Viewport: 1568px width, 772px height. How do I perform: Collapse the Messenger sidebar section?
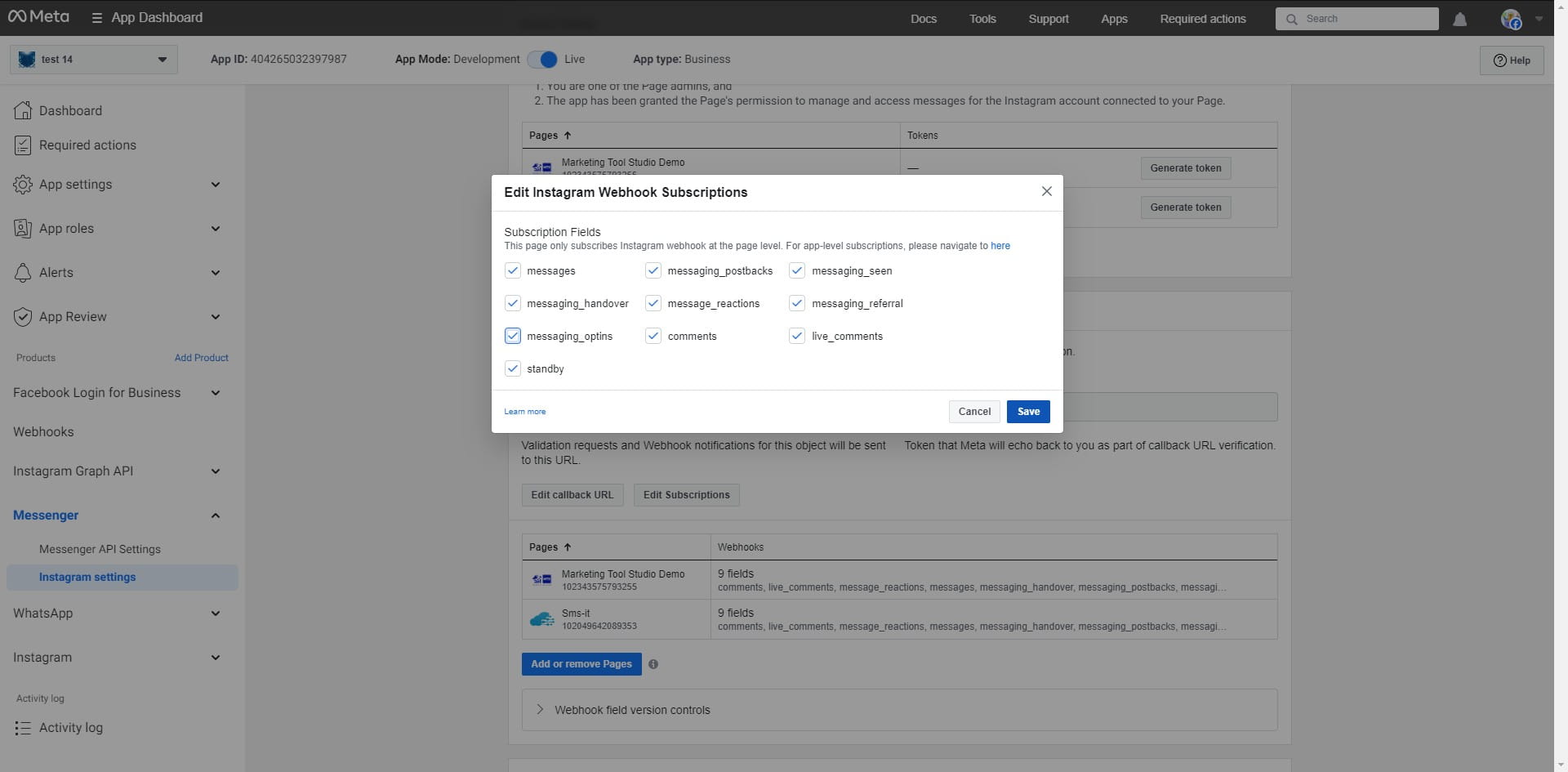[216, 515]
